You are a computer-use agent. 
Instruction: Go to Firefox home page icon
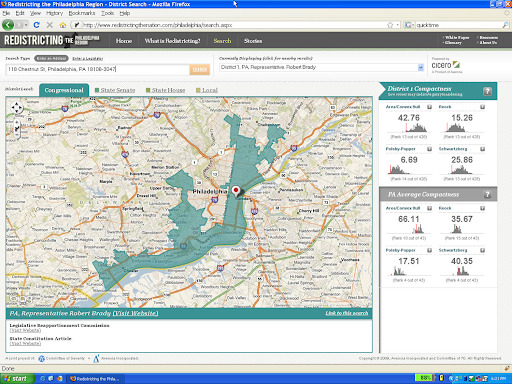[x=63, y=25]
